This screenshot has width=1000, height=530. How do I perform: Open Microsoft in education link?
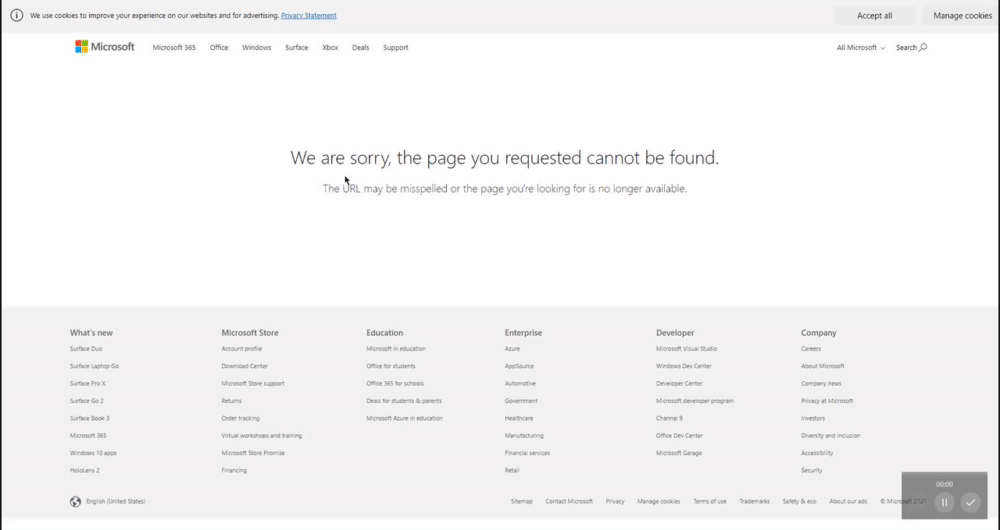(396, 349)
